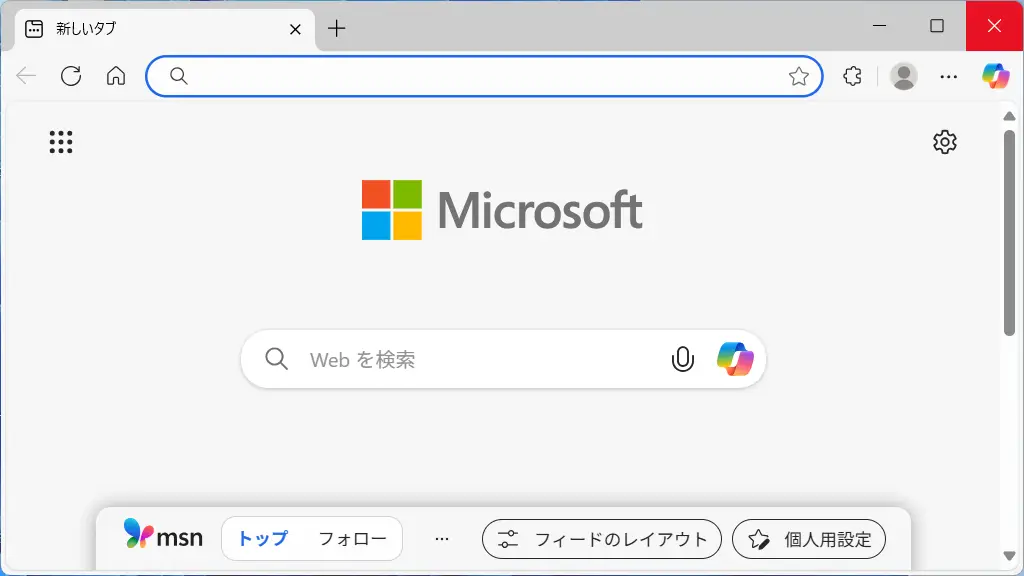Close the 新しいタブ tab
The width and height of the screenshot is (1024, 576).
(295, 29)
